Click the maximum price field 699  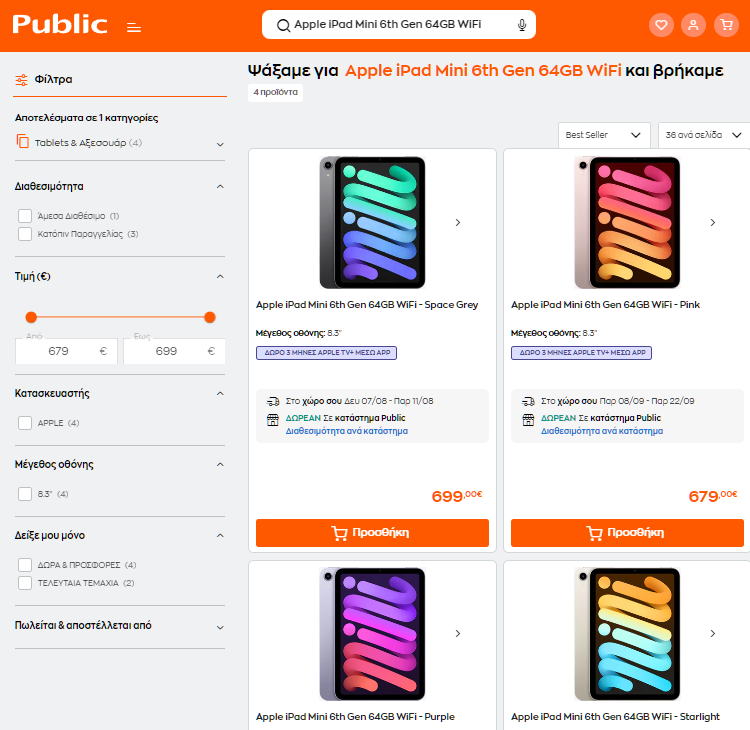(174, 351)
